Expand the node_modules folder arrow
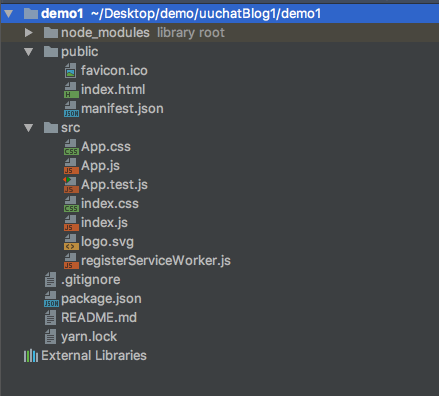Viewport: 439px width, 396px height. click(x=29, y=33)
